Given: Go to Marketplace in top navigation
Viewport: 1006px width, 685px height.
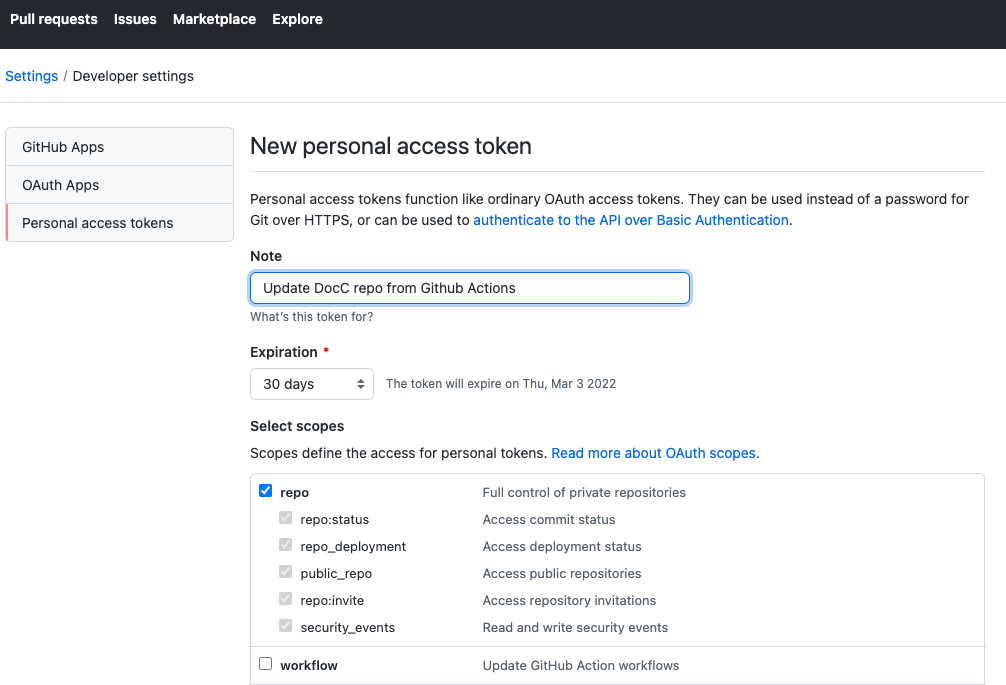Looking at the screenshot, I should 214,19.
